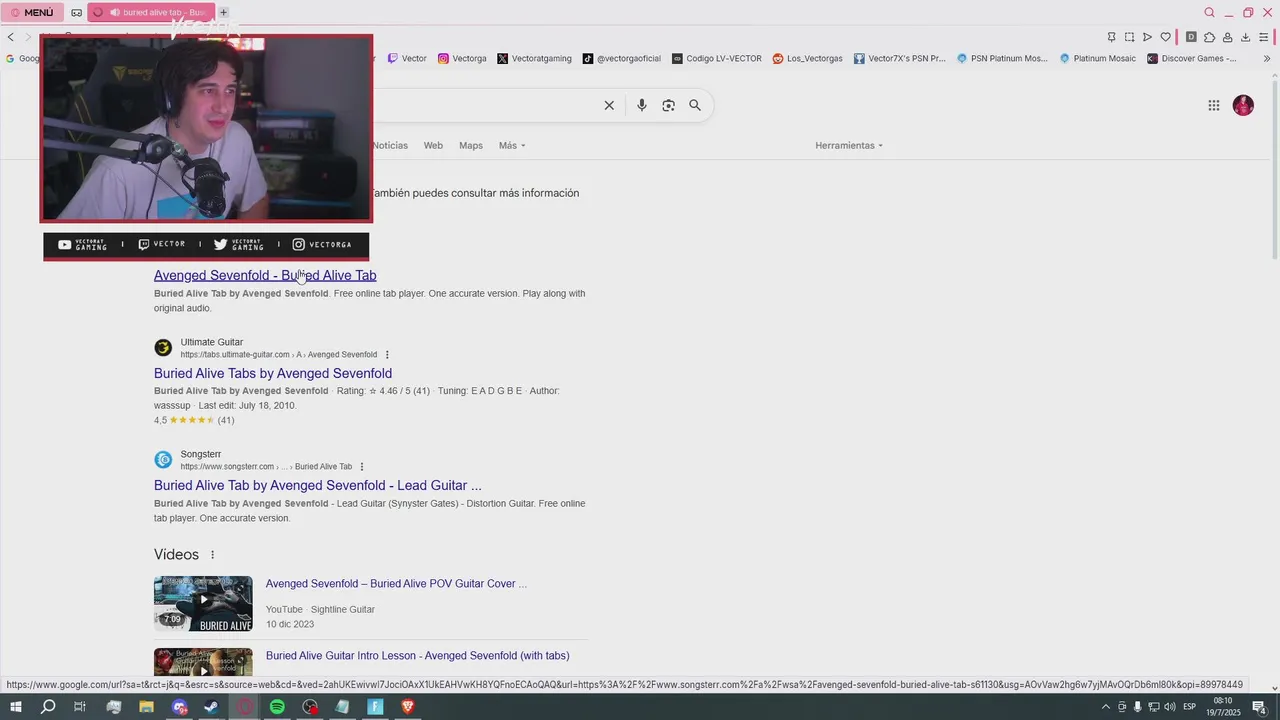1280x720 pixels.
Task: Click the Ultimate Guitar site favicon
Action: [x=163, y=348]
